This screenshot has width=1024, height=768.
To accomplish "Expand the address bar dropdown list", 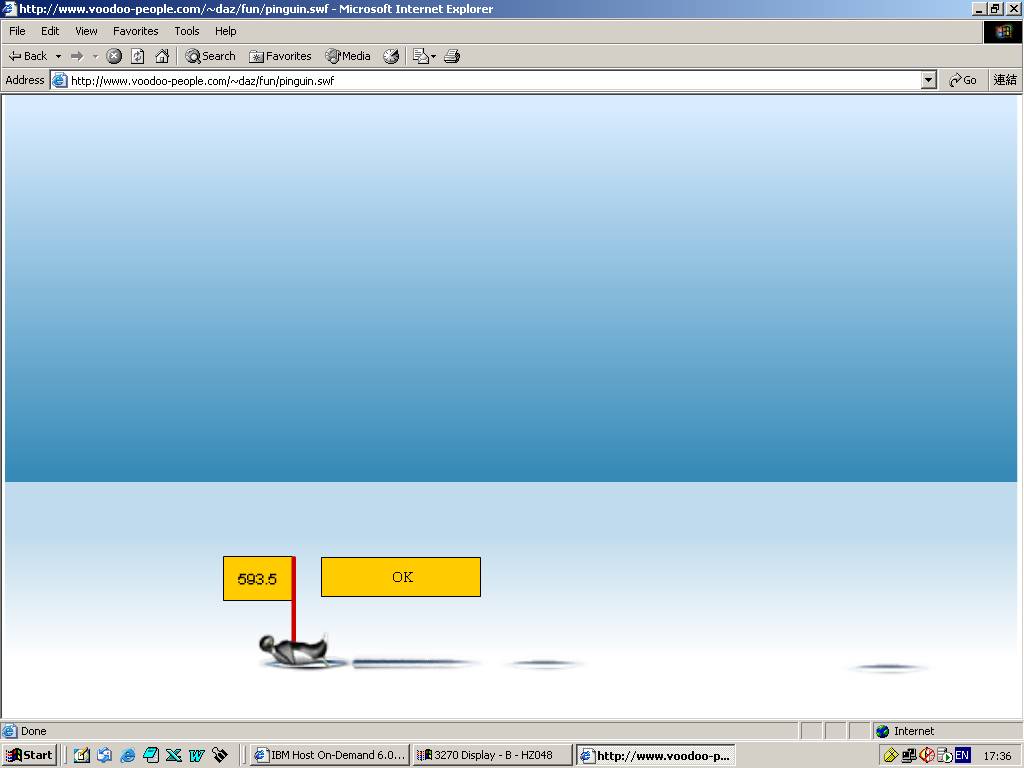I will pos(929,80).
